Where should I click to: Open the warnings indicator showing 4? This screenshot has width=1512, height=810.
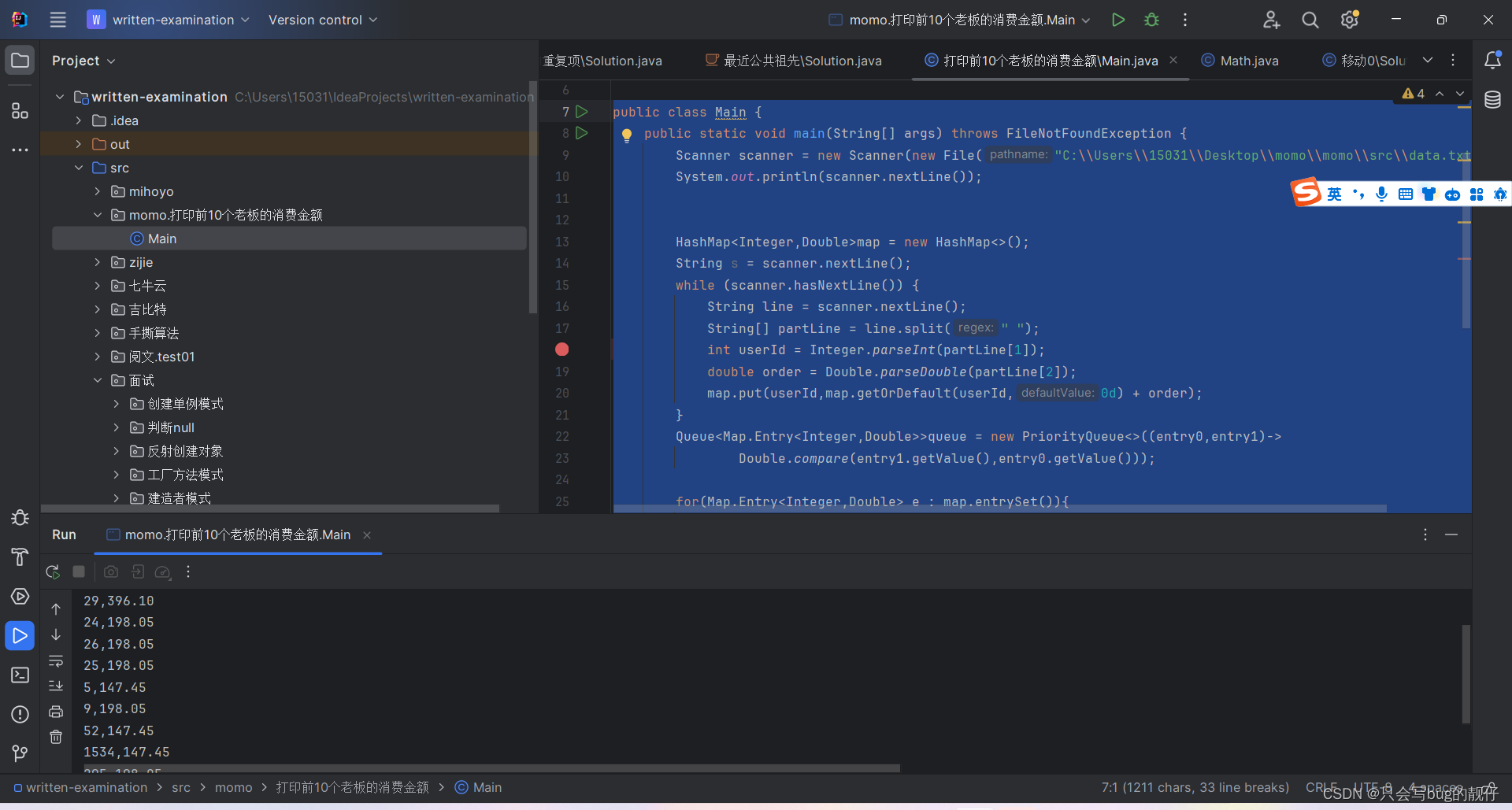point(1414,94)
